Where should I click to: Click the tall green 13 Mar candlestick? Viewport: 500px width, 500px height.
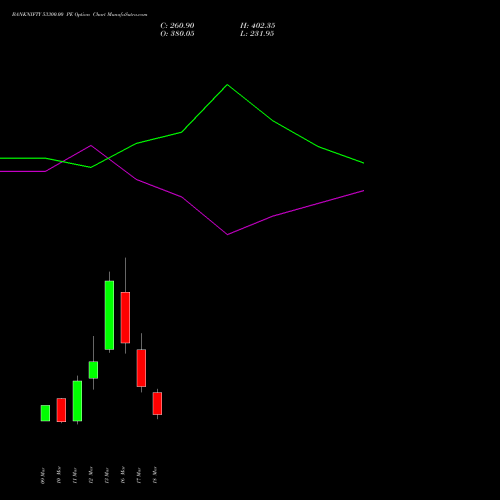click(109, 315)
